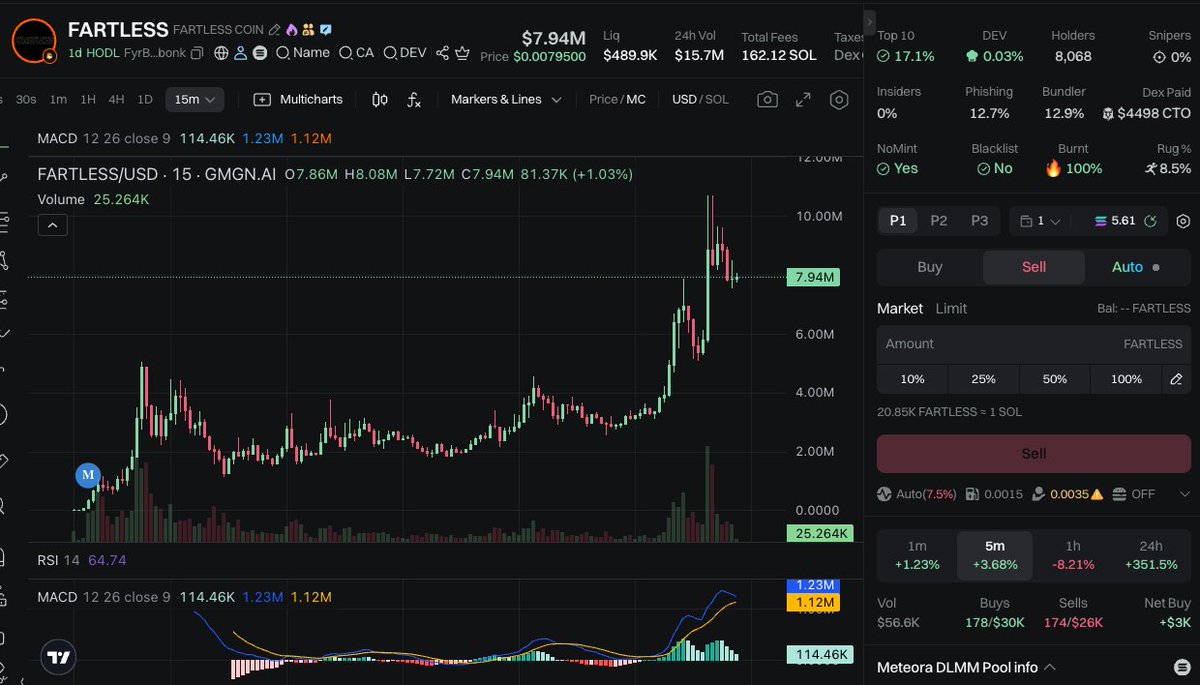Click the blue M marker on chart
The width and height of the screenshot is (1200, 685).
88,474
